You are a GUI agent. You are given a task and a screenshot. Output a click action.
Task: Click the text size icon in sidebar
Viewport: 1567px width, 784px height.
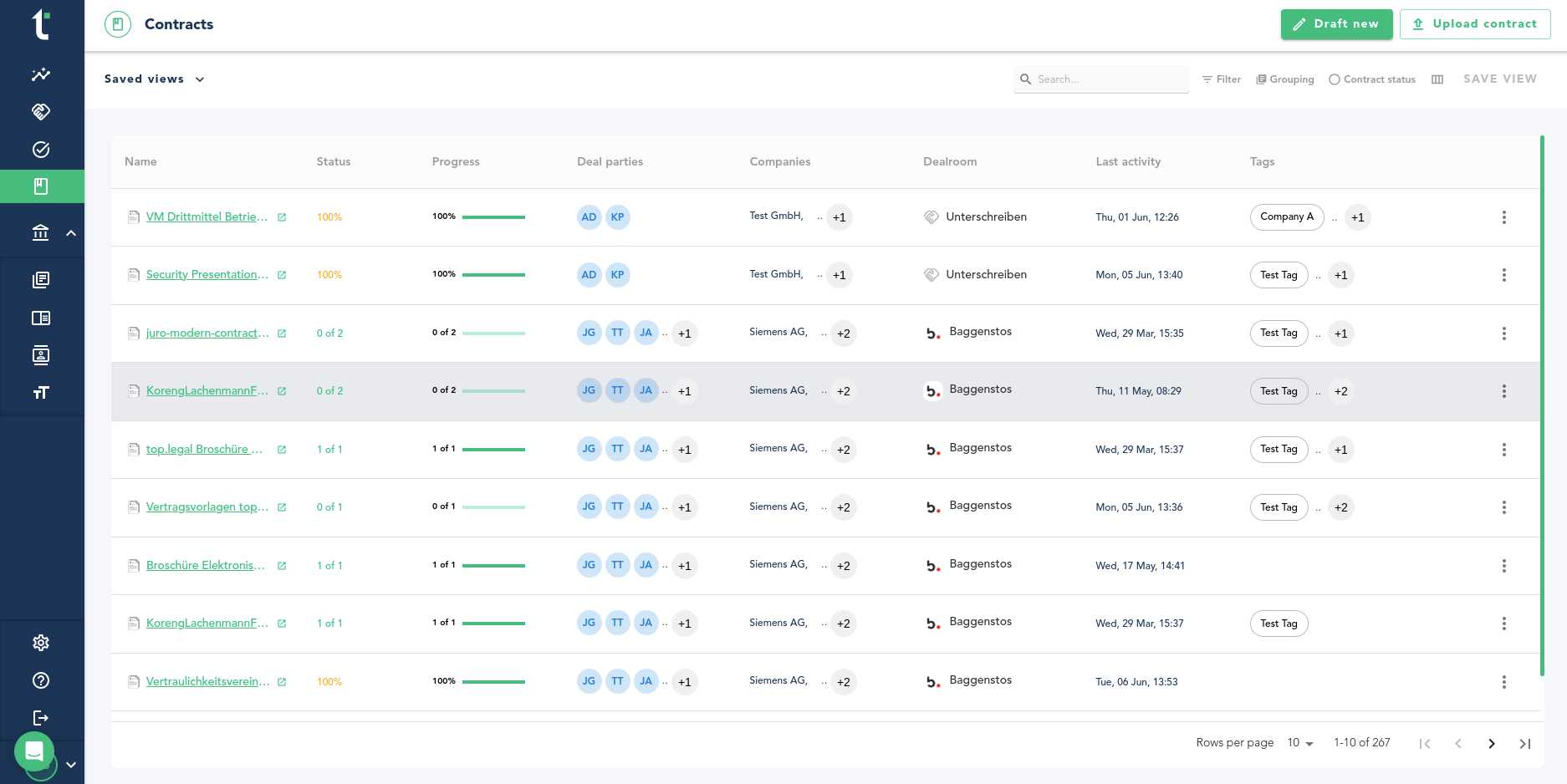tap(41, 393)
